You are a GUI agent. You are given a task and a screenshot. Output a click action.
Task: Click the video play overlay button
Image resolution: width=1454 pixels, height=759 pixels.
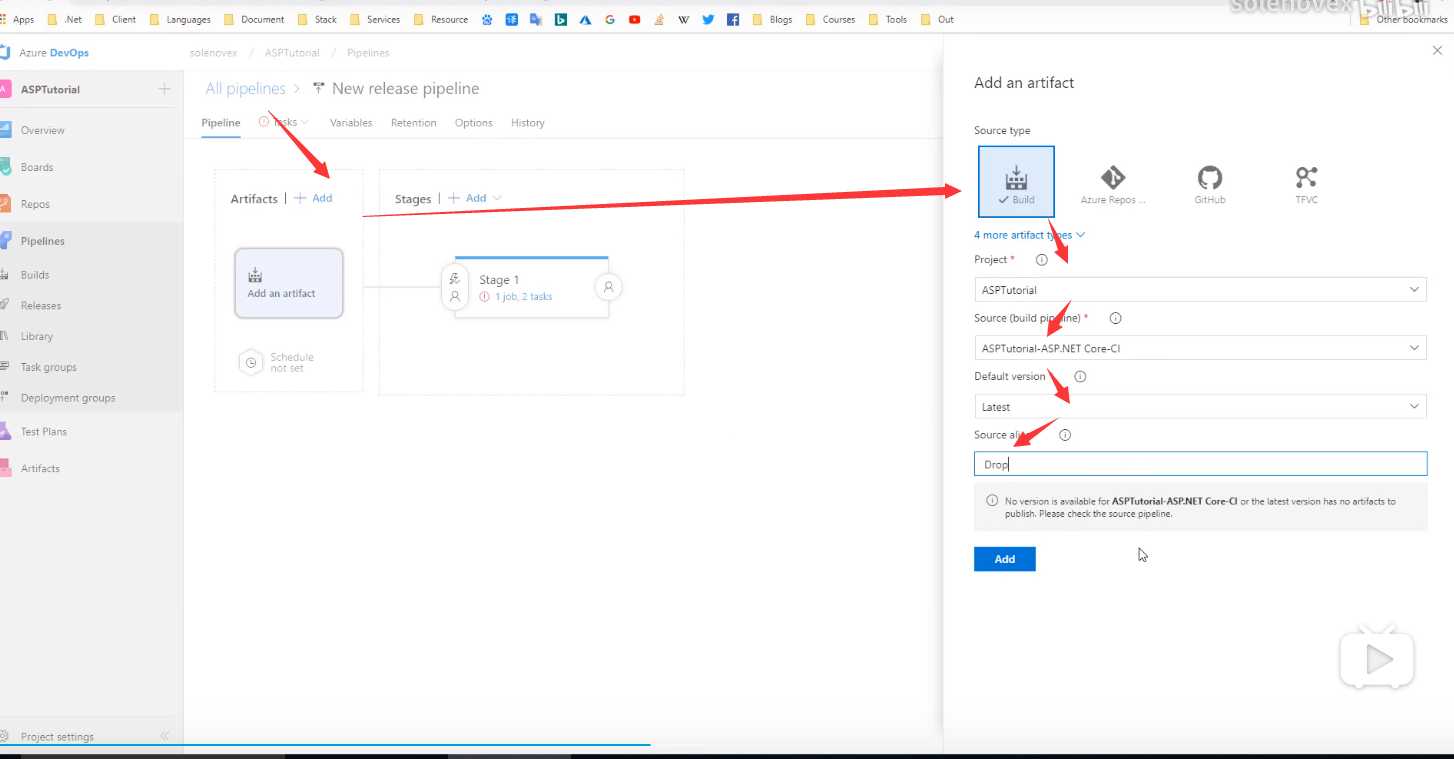point(1377,659)
